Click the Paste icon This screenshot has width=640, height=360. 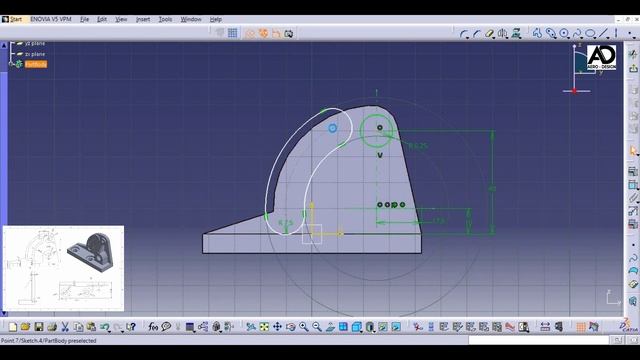tap(91, 327)
